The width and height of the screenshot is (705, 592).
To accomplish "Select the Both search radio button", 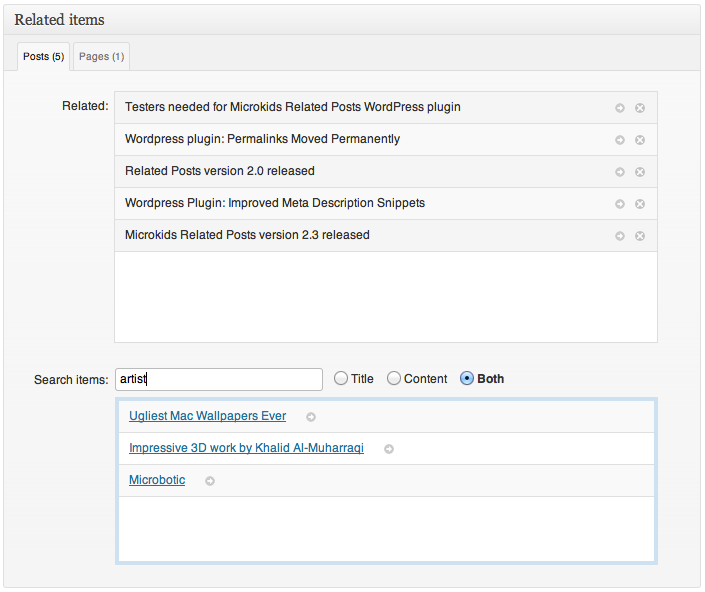I will point(467,379).
